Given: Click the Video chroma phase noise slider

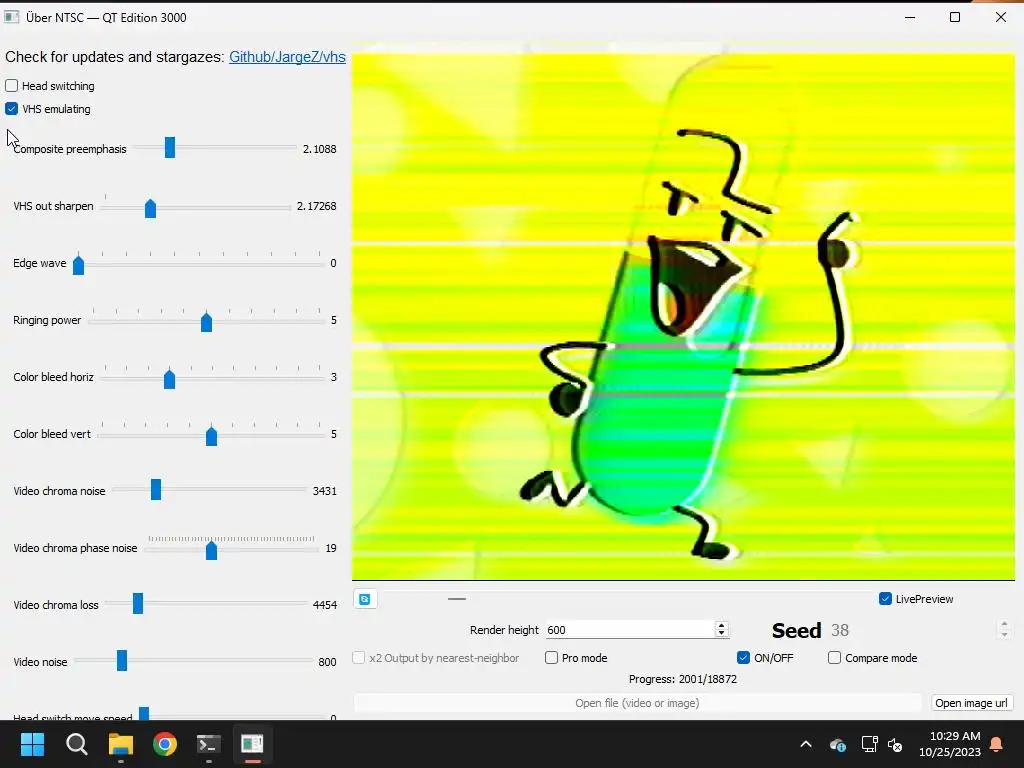Looking at the screenshot, I should pyautogui.click(x=232, y=549).
